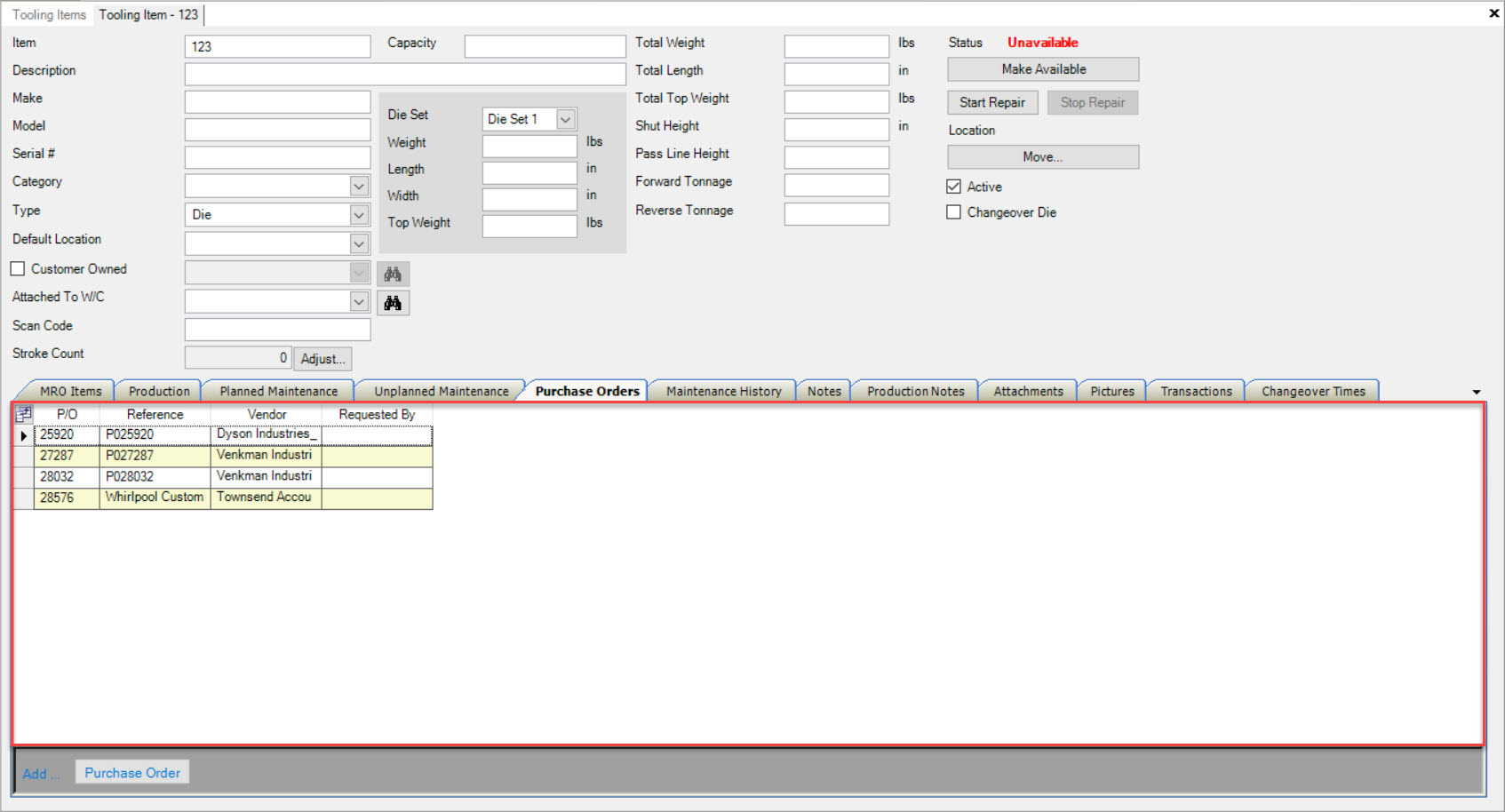Click the Serial # input field
This screenshot has width=1505, height=812.
click(x=277, y=157)
